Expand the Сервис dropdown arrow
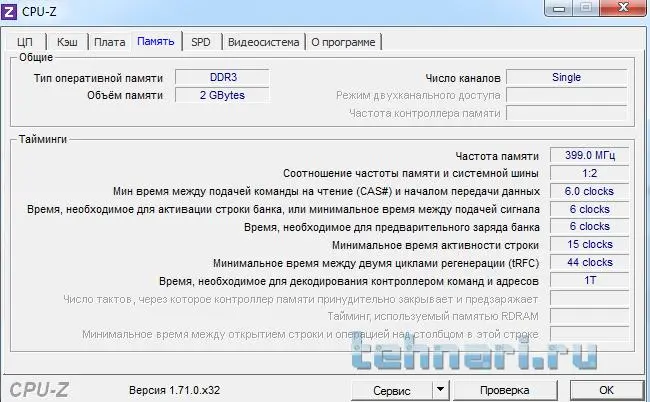The image size is (650, 402). 440,390
